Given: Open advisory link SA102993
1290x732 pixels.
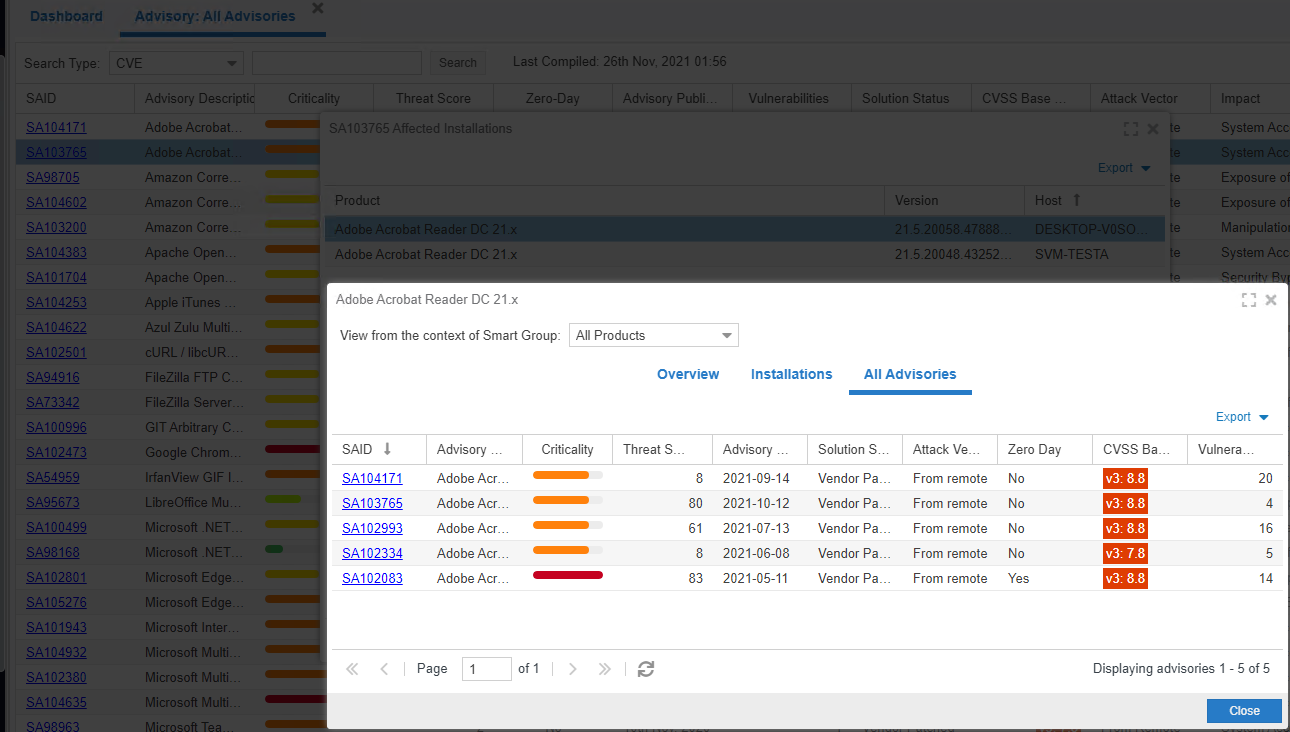Looking at the screenshot, I should (372, 528).
